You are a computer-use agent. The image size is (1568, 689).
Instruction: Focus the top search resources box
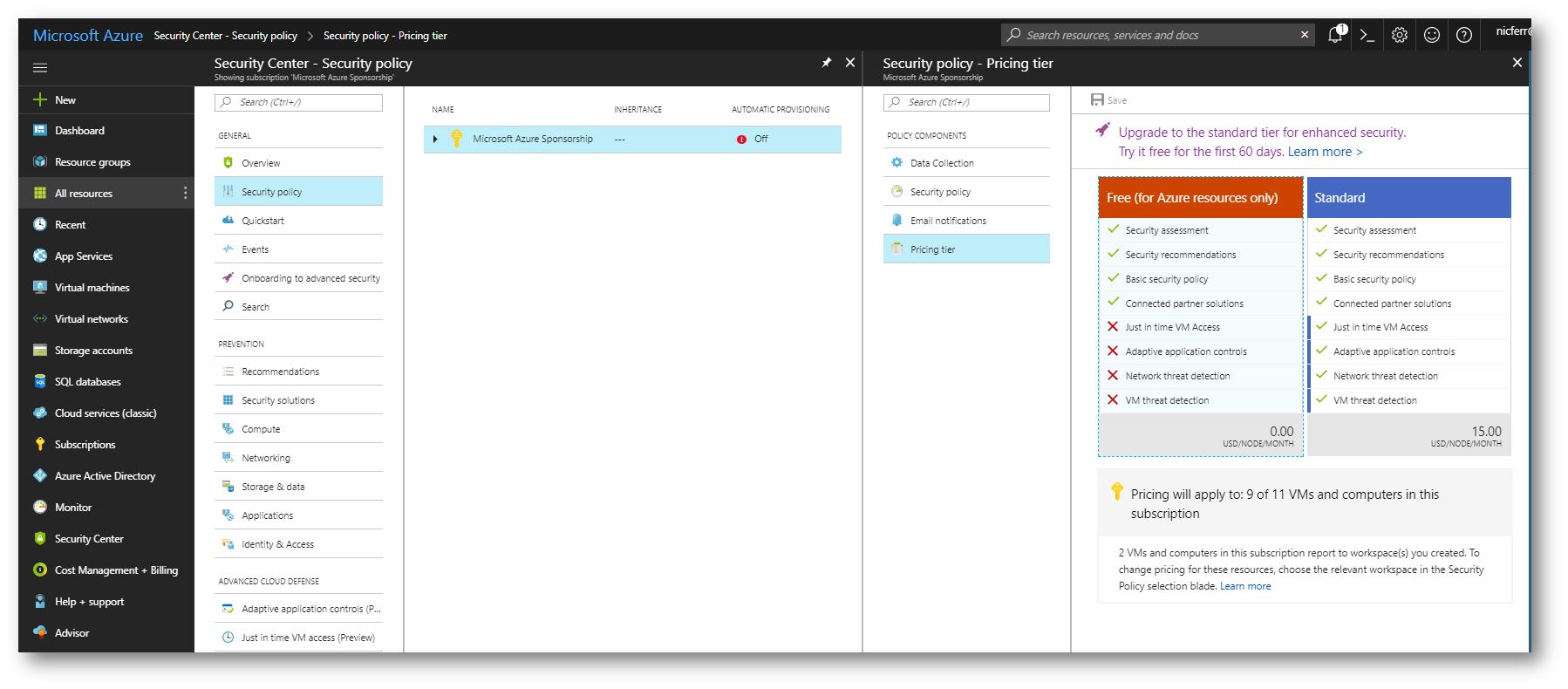click(1156, 35)
